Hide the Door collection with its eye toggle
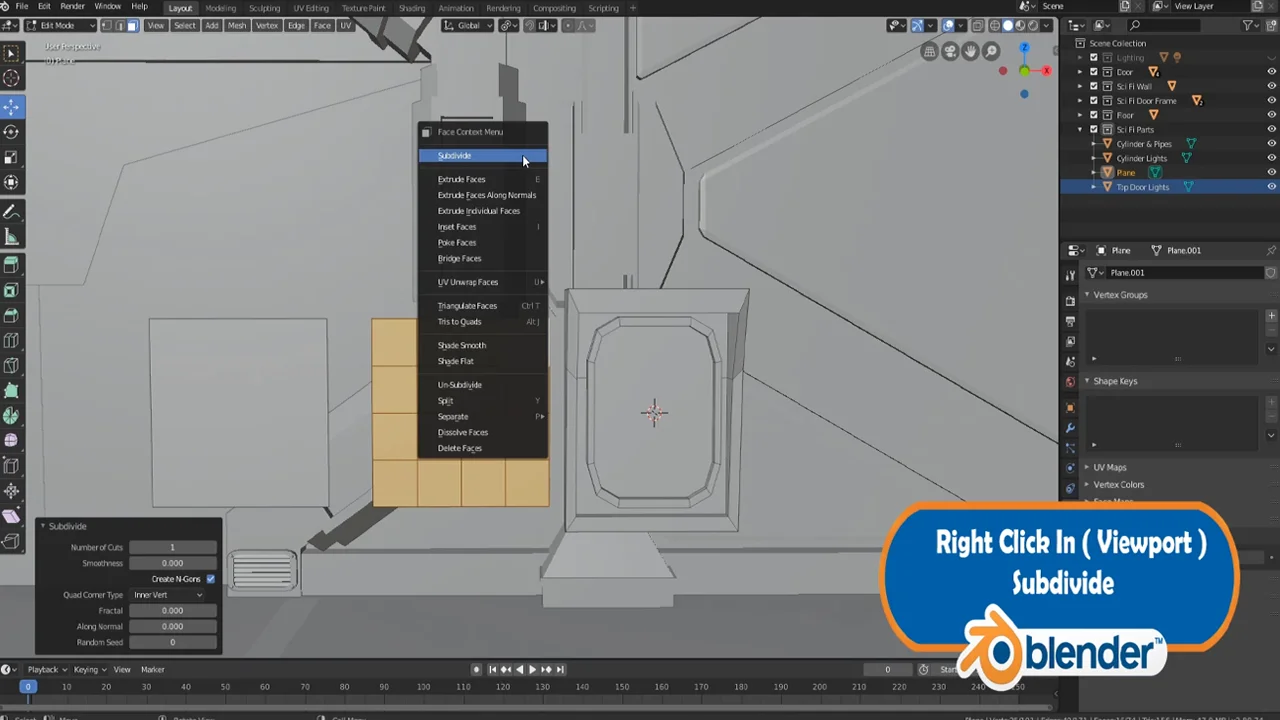Image resolution: width=1280 pixels, height=720 pixels. (x=1272, y=72)
